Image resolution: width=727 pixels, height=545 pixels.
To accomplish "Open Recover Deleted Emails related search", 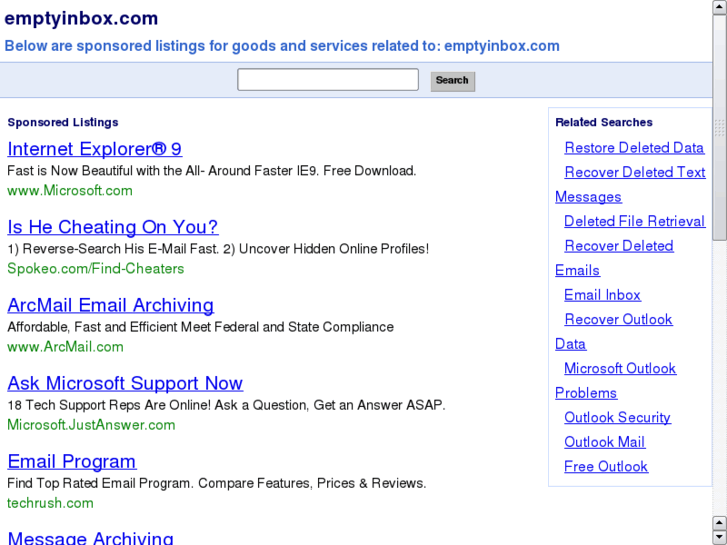I will tap(618, 246).
